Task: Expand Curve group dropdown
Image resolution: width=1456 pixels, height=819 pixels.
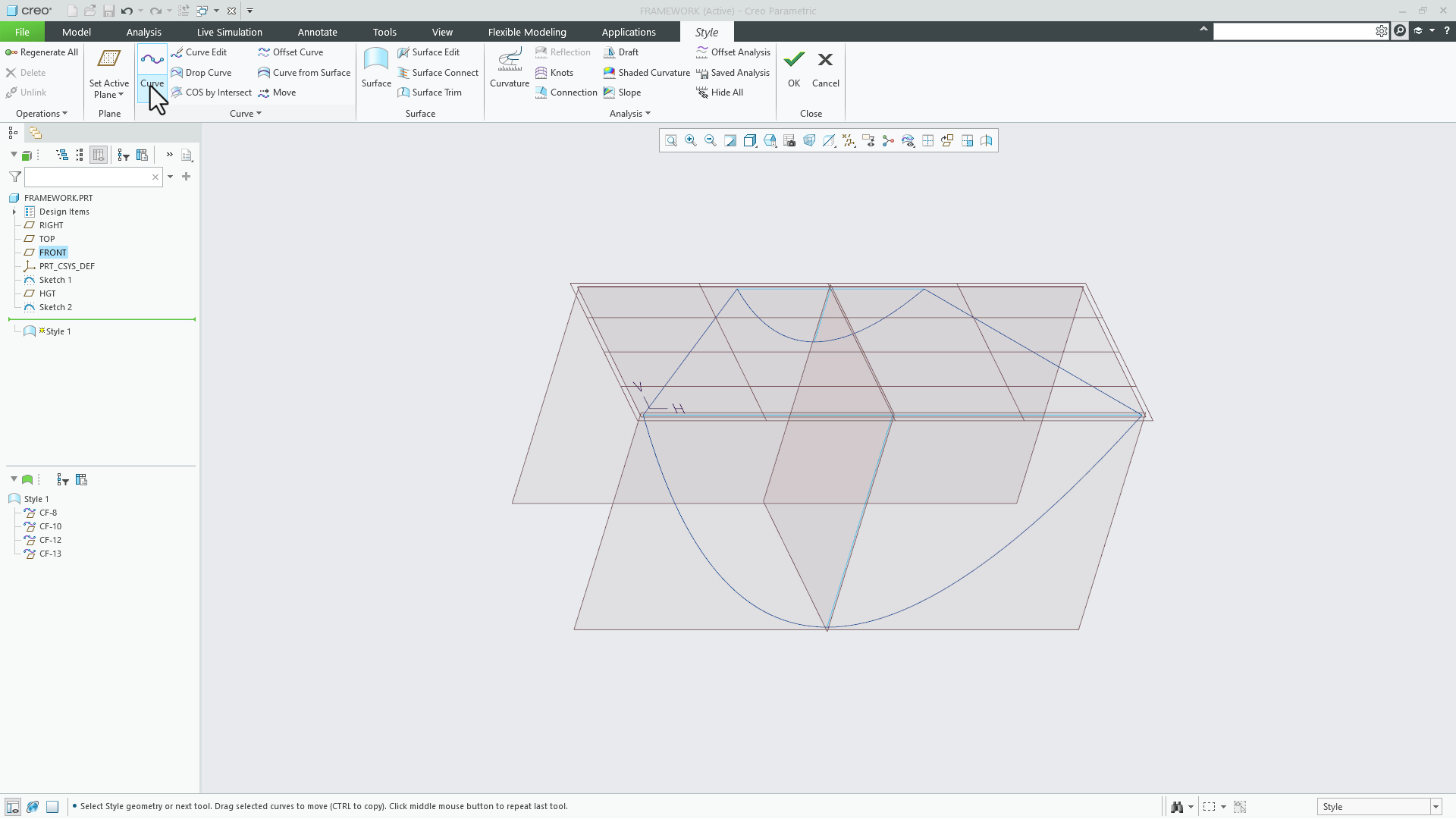Action: pyautogui.click(x=246, y=114)
